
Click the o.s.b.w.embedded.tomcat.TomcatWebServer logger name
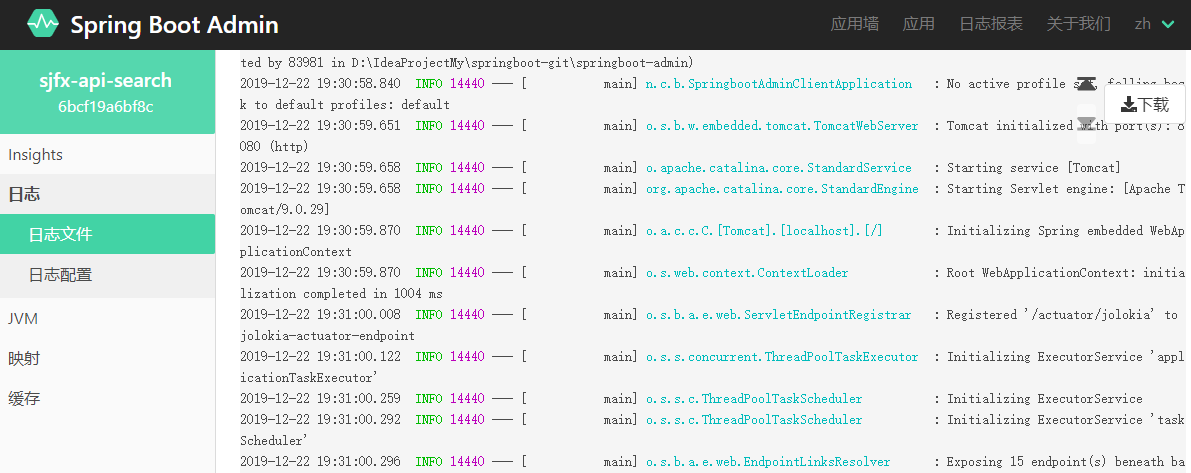point(782,126)
